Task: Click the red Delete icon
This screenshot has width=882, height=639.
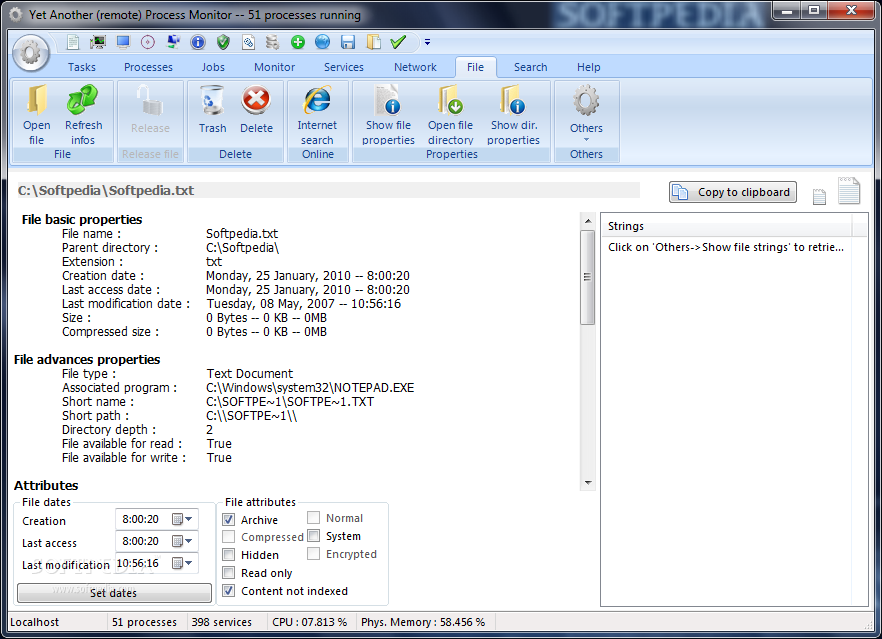Action: coord(256,109)
